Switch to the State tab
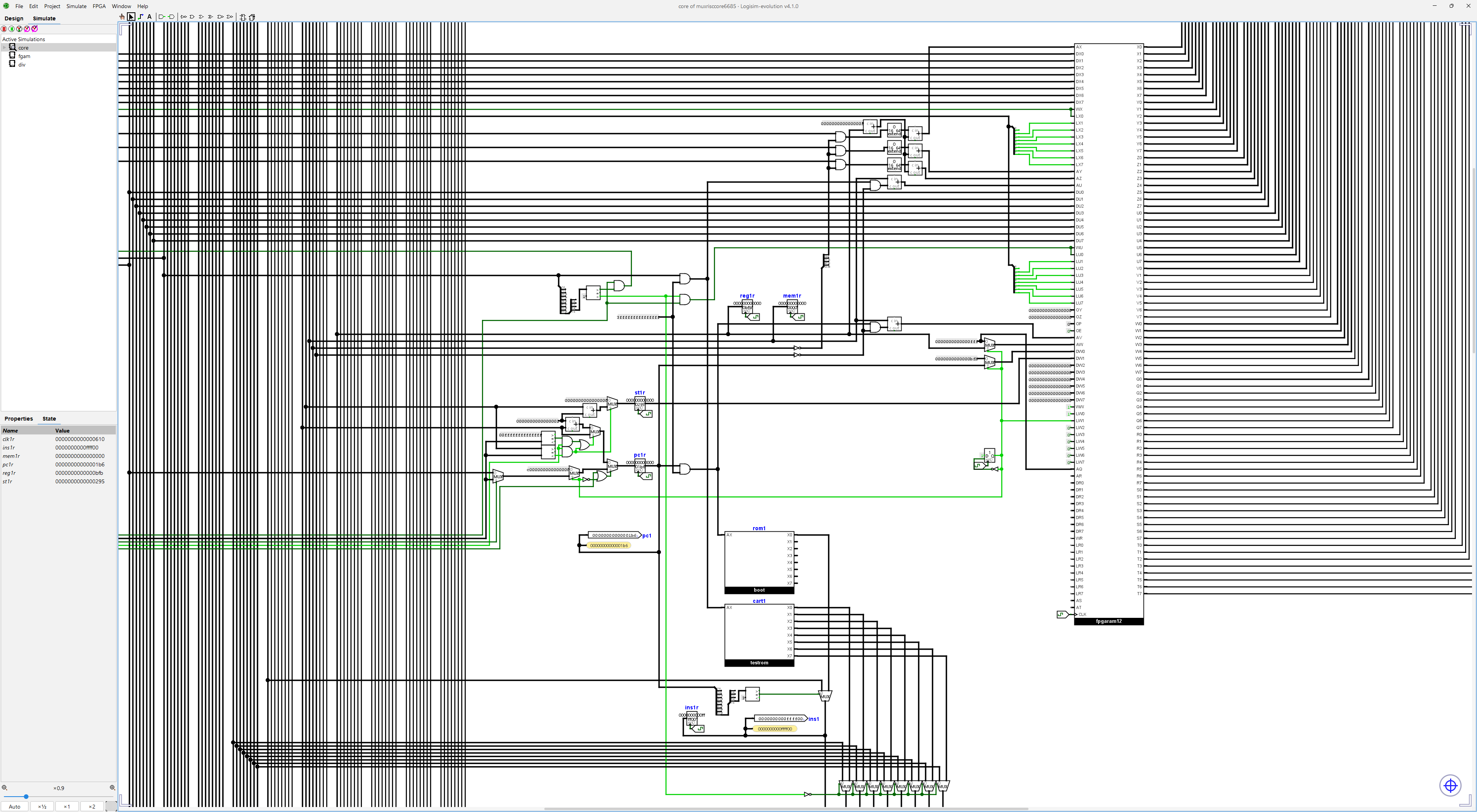This screenshot has width=1477, height=812. 49,419
